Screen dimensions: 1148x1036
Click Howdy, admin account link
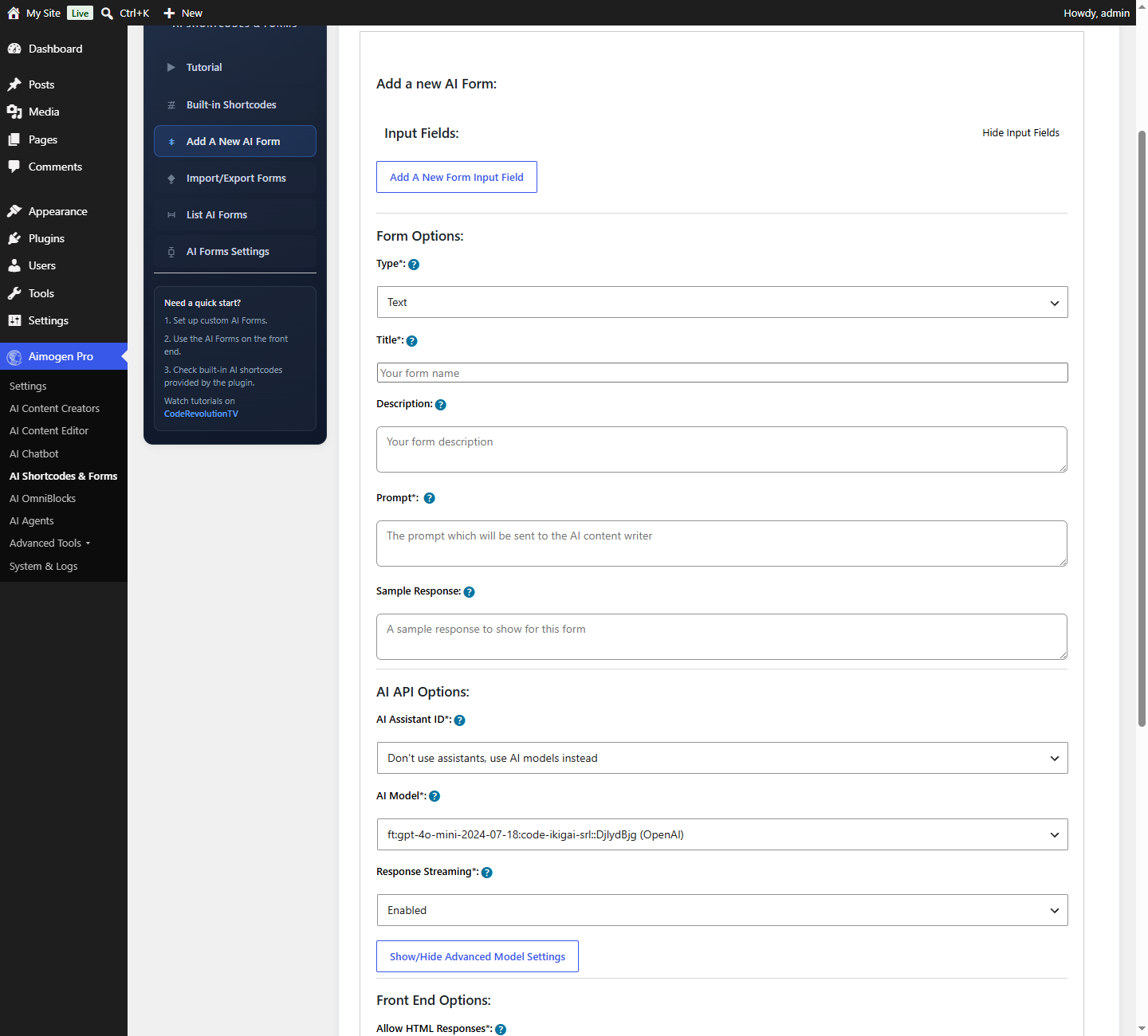coord(1096,13)
